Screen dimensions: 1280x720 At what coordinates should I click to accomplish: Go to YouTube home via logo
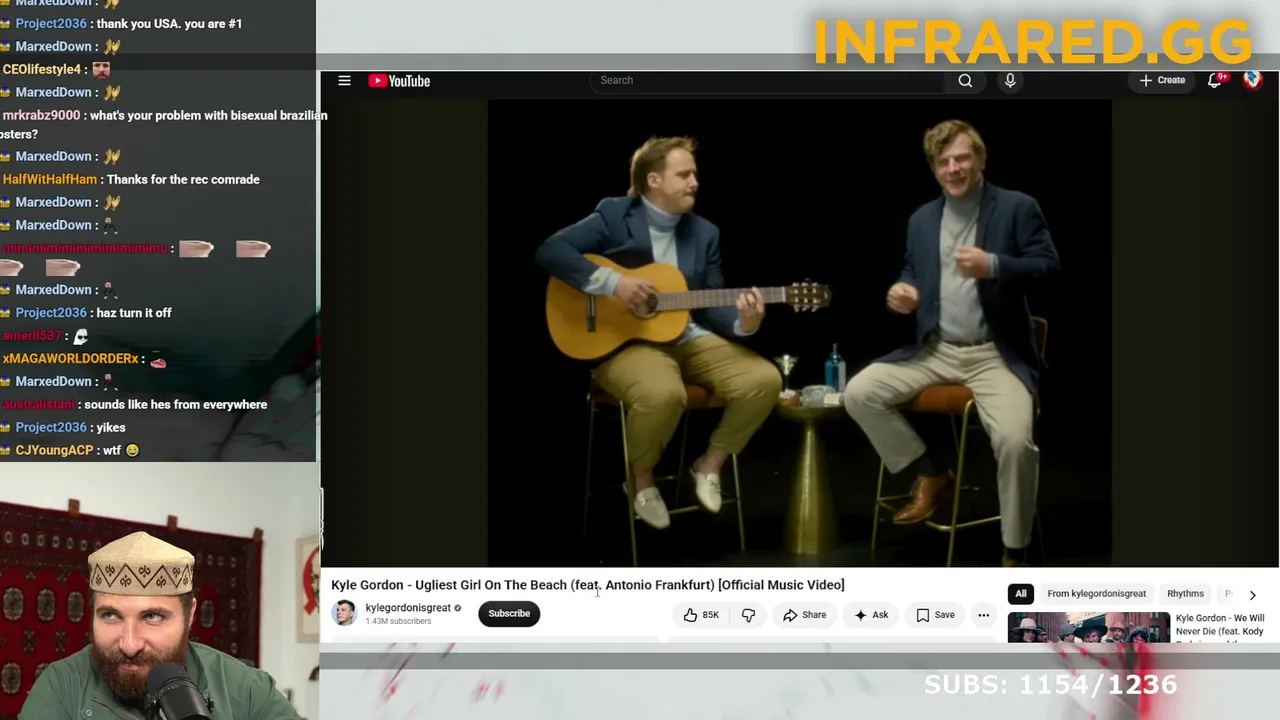tap(399, 81)
